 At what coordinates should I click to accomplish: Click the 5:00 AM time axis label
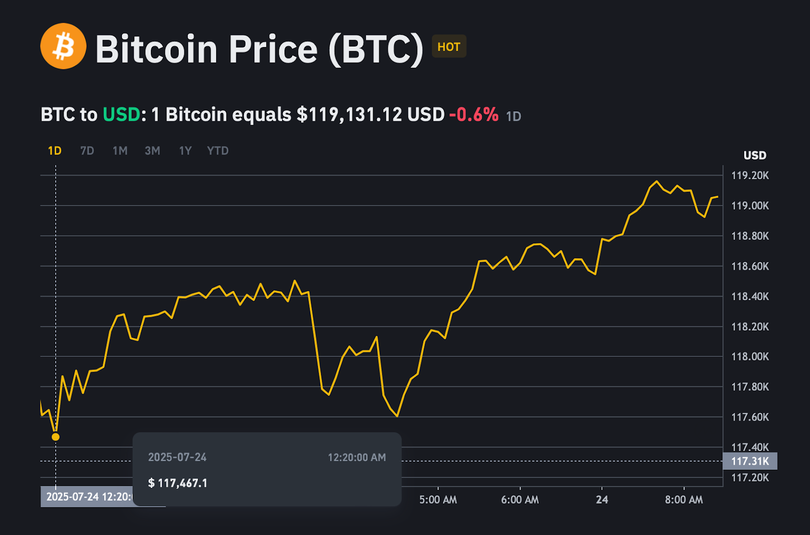pos(438,498)
